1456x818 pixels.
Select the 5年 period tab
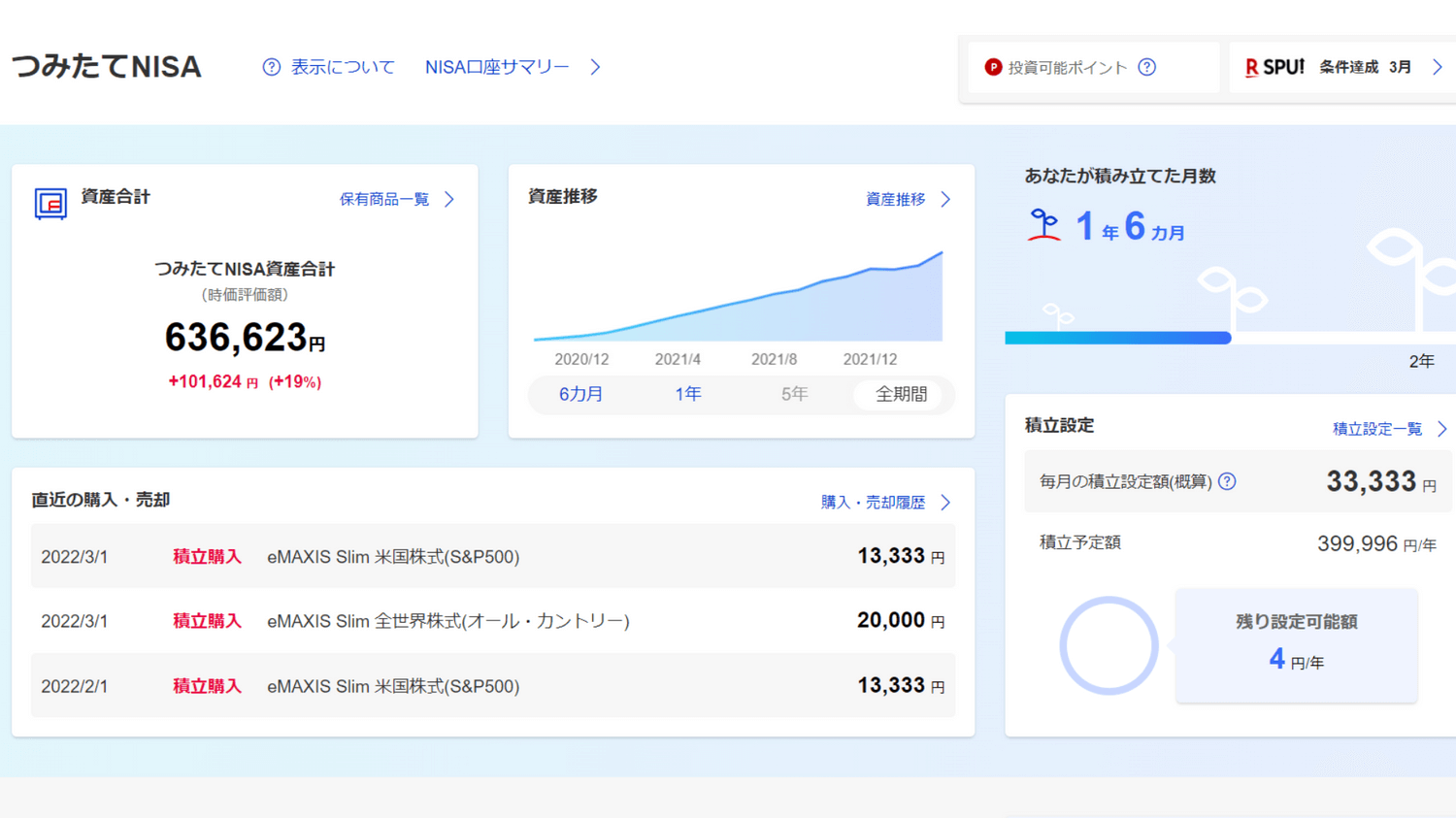click(x=794, y=394)
